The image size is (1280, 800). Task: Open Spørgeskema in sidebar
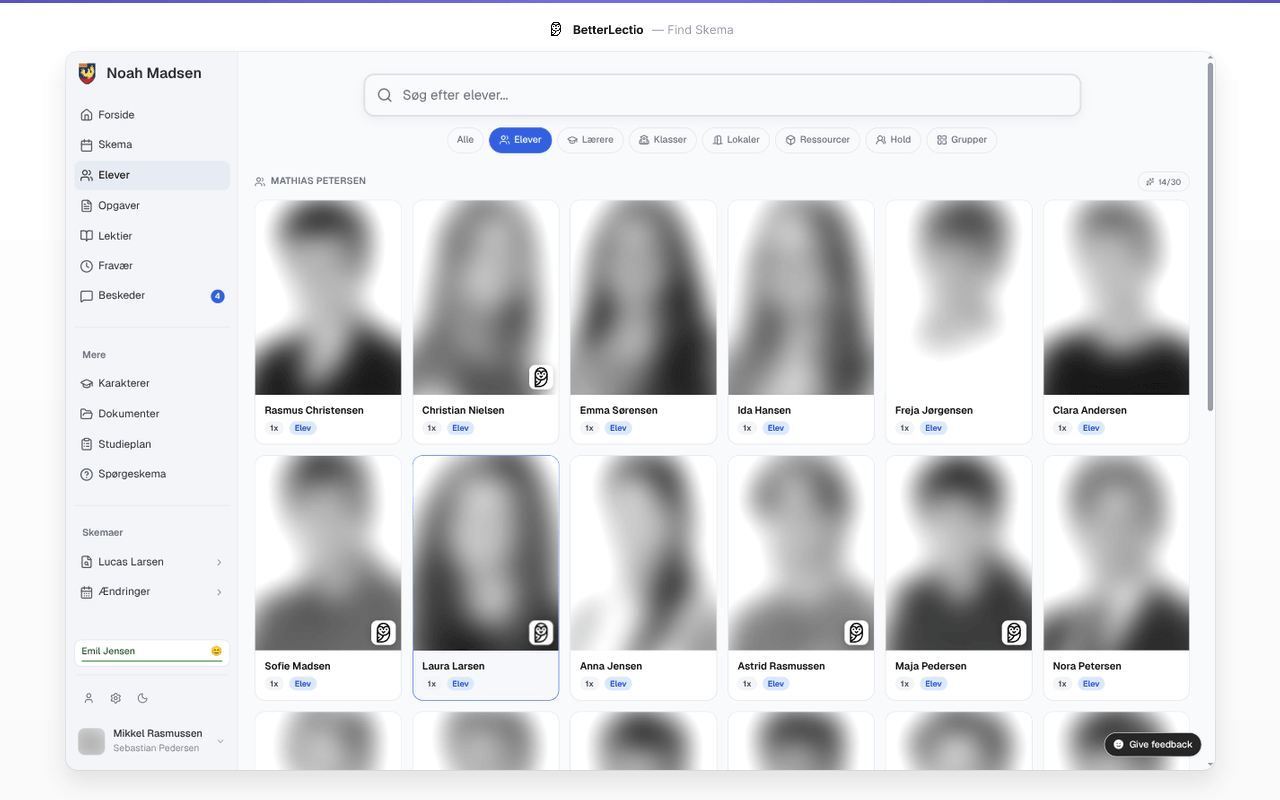[x=152, y=474]
